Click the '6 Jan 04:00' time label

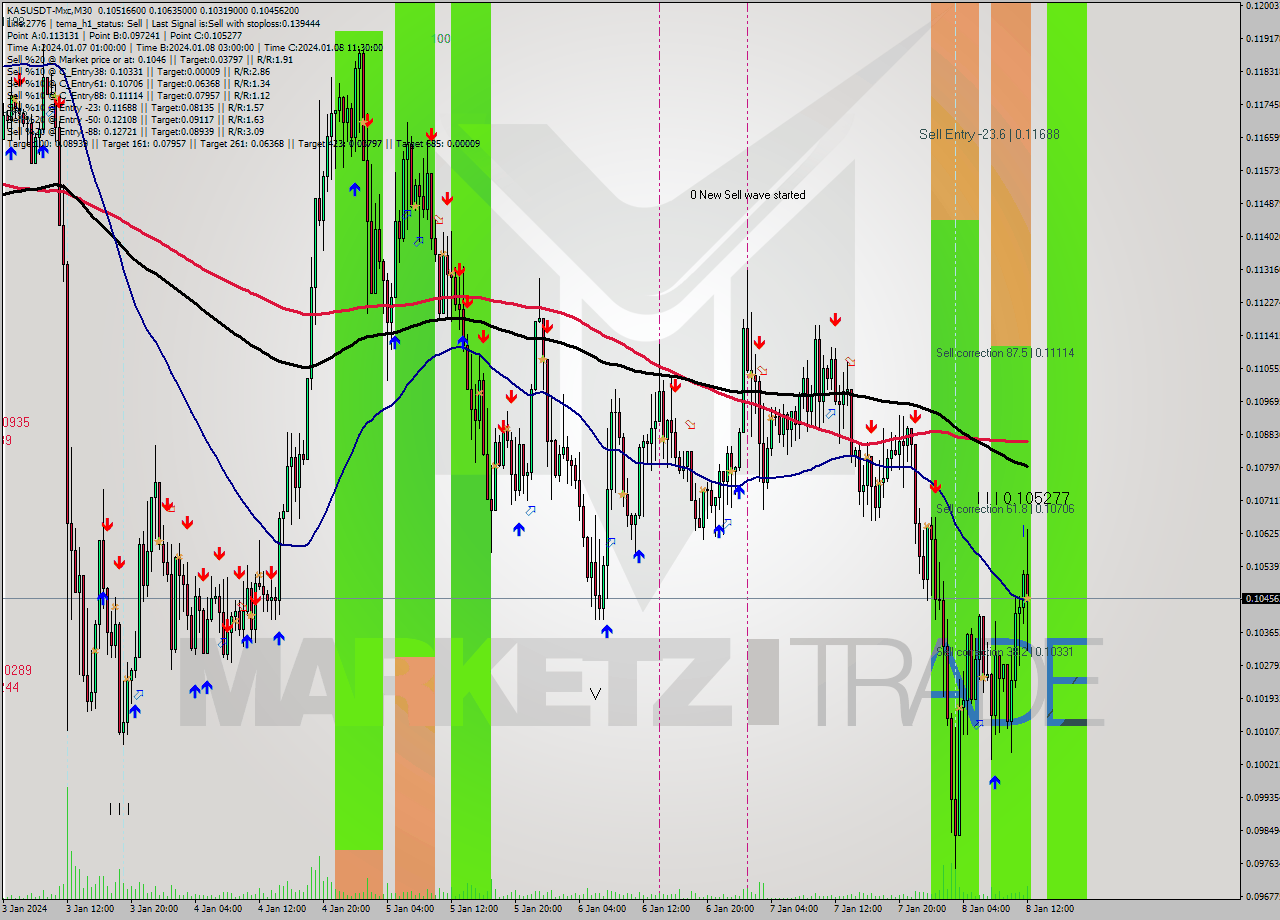click(602, 909)
